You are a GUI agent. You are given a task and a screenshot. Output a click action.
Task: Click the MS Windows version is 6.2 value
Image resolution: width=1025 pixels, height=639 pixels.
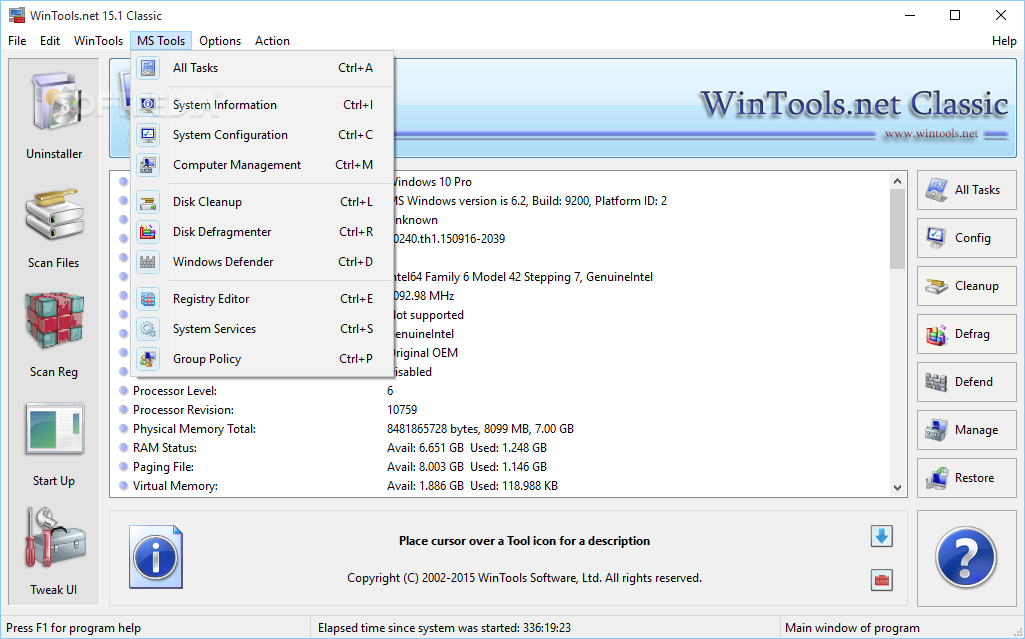(530, 201)
